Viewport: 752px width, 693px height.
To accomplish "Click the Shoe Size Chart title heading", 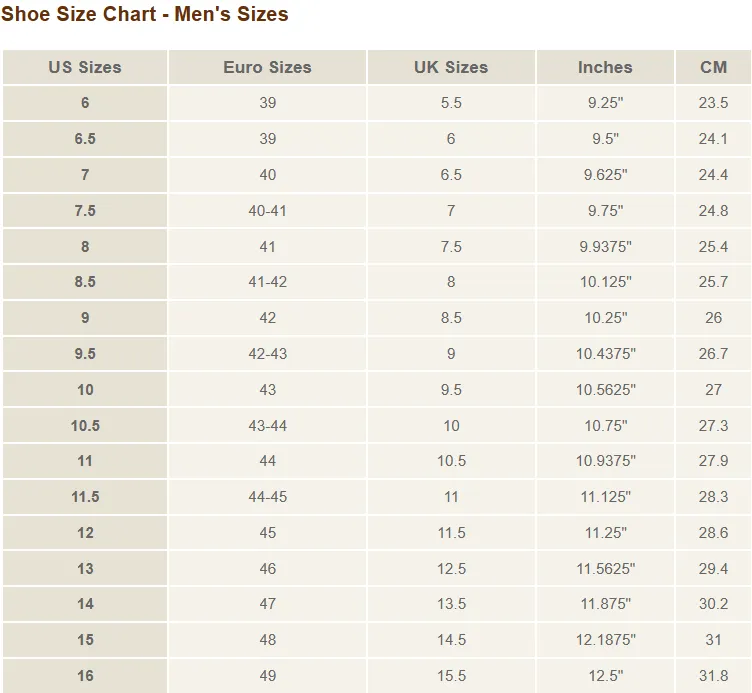I will (144, 14).
